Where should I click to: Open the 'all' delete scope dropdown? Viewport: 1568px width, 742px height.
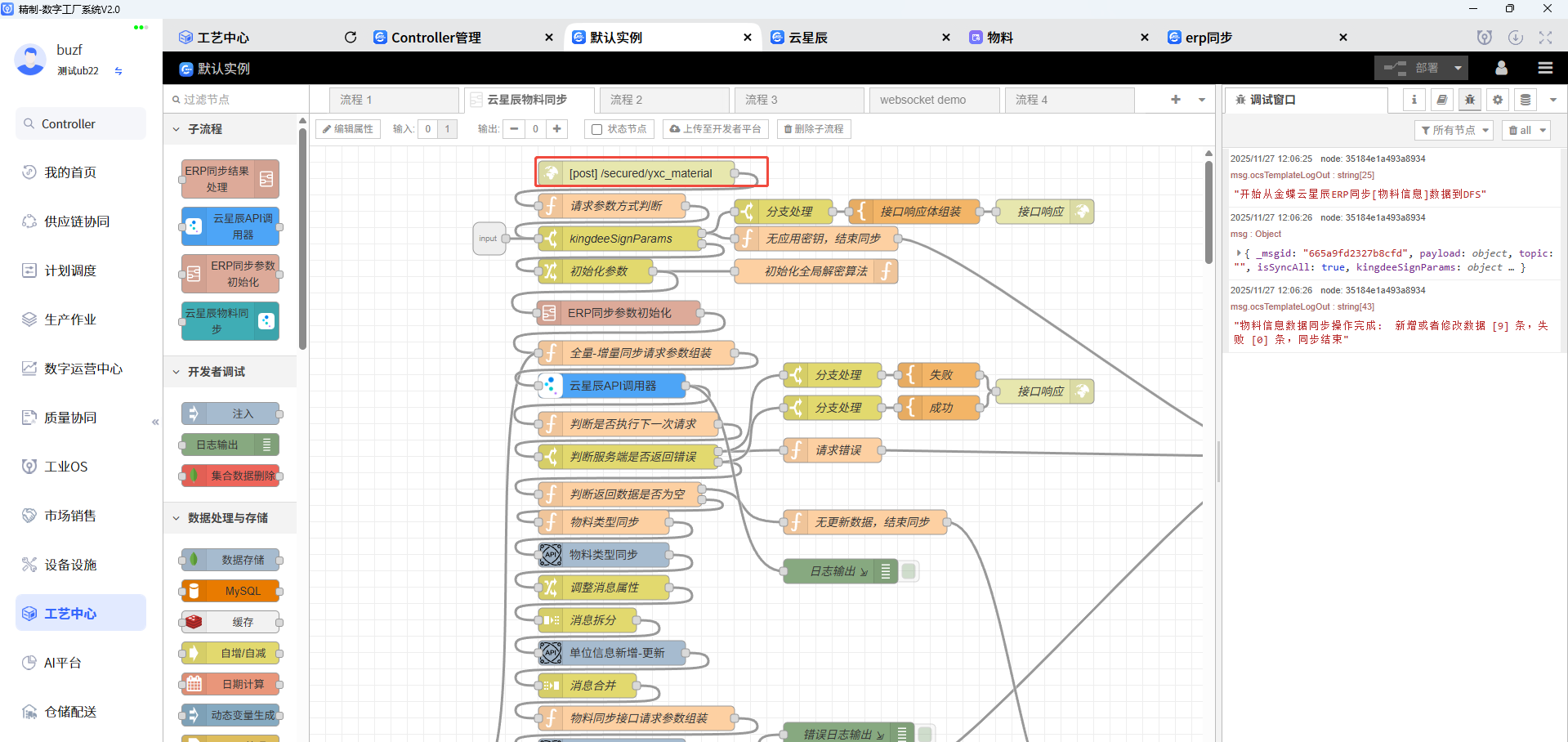1526,129
